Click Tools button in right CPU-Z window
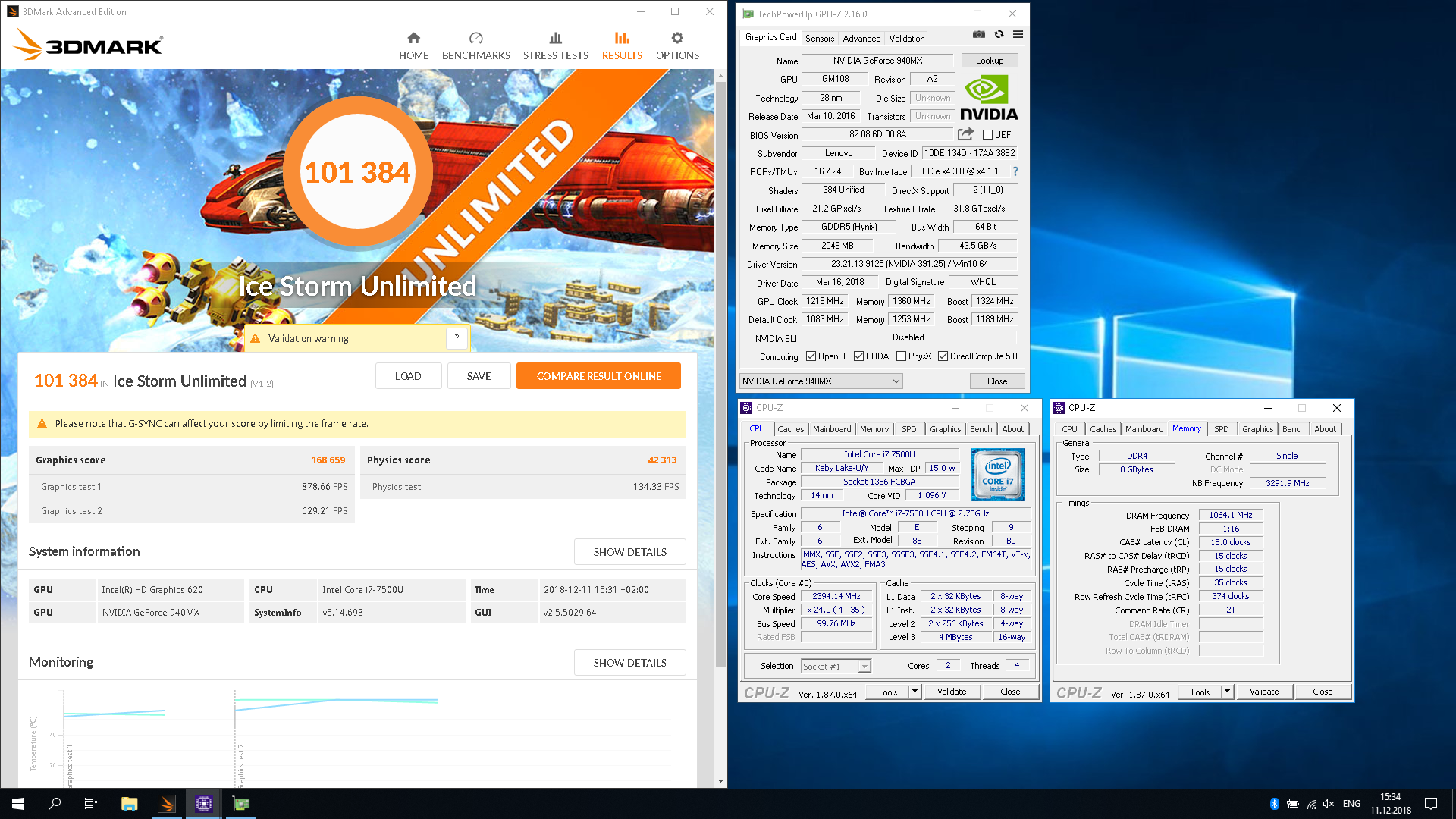 coord(1200,692)
